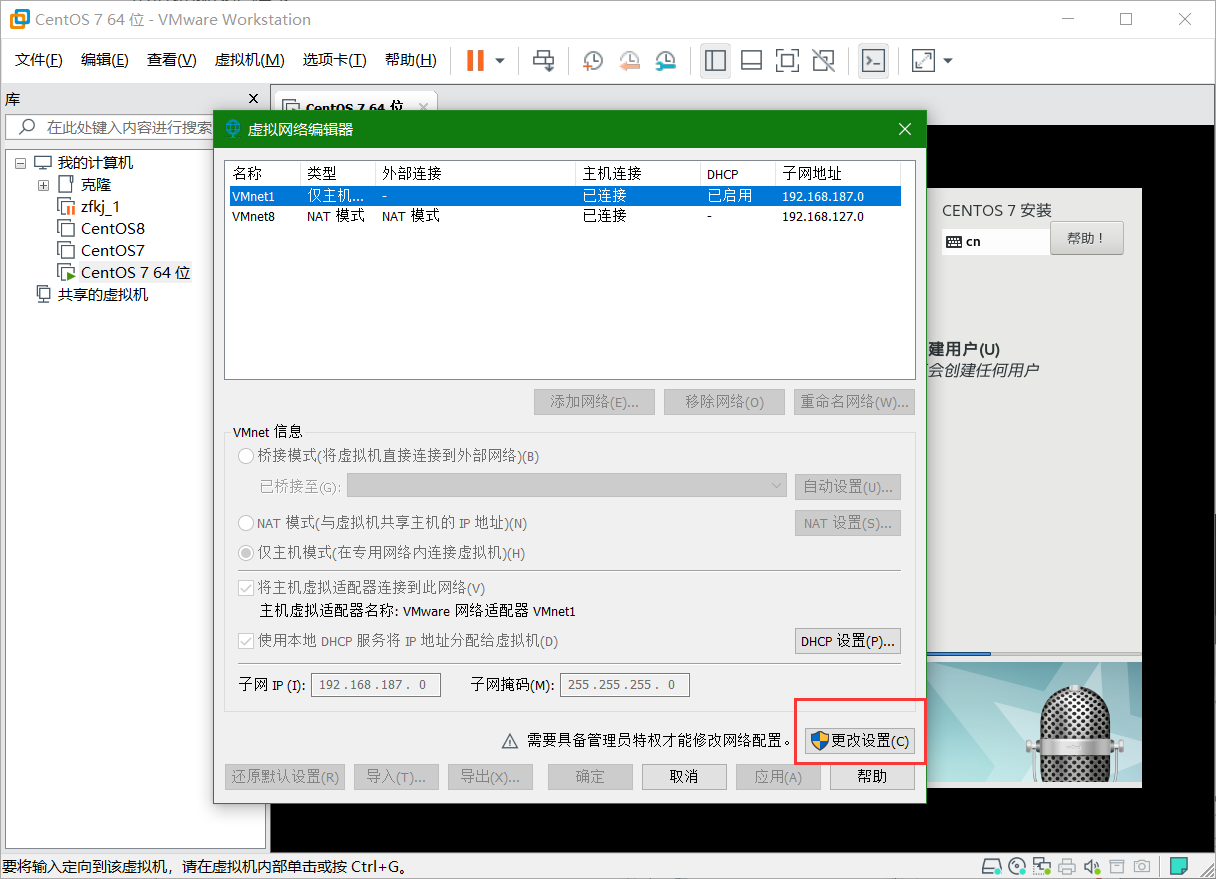
Task: Click the send Ctrl+Alt+Del toolbar icon
Action: pyautogui.click(x=543, y=61)
